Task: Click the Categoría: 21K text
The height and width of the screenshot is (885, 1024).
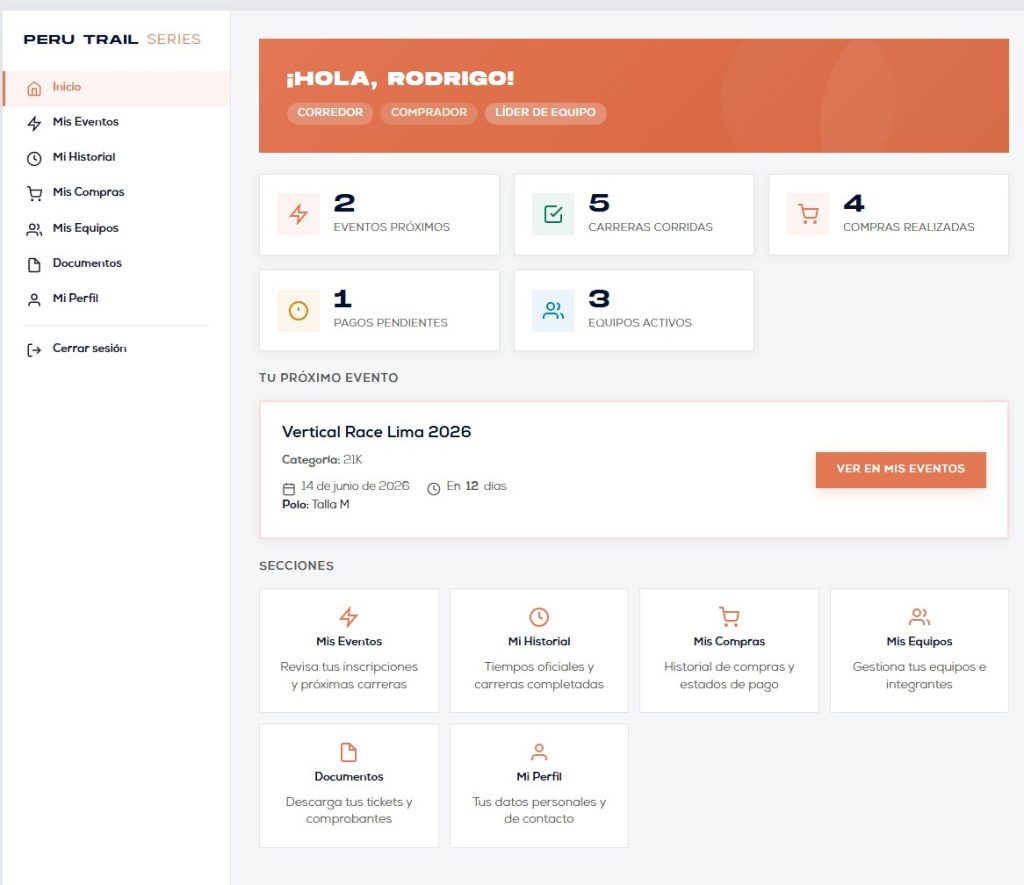Action: coord(322,460)
